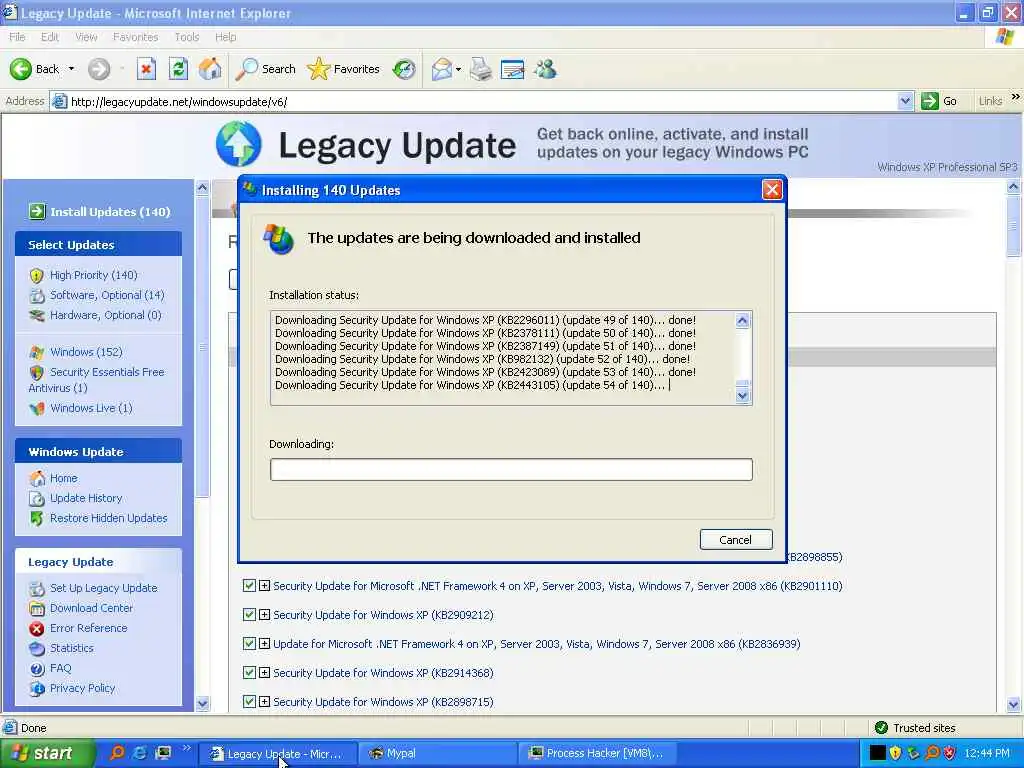The width and height of the screenshot is (1024, 768).
Task: Click the Refresh page icon
Action: pos(178,69)
